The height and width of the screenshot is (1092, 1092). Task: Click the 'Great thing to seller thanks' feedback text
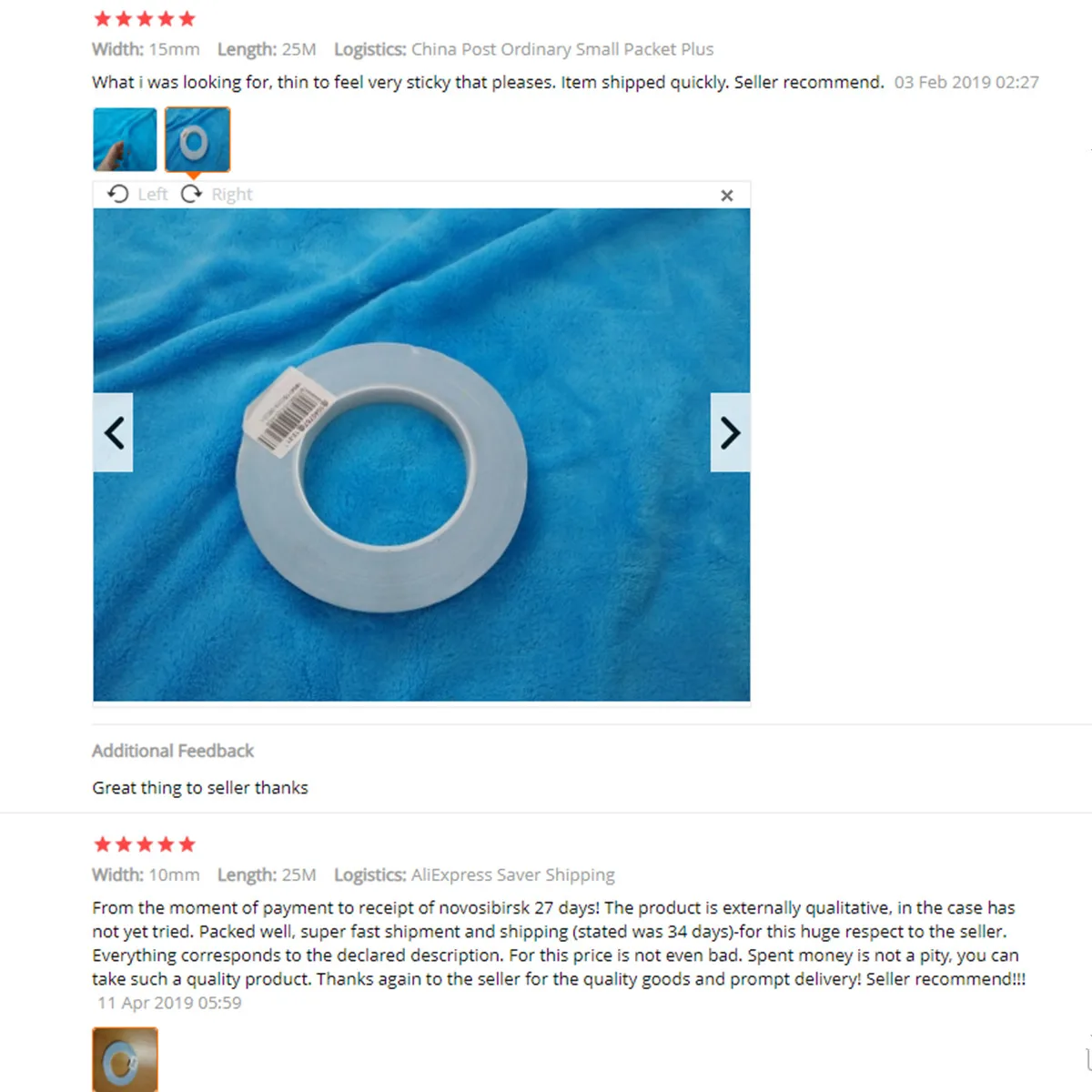(x=200, y=788)
